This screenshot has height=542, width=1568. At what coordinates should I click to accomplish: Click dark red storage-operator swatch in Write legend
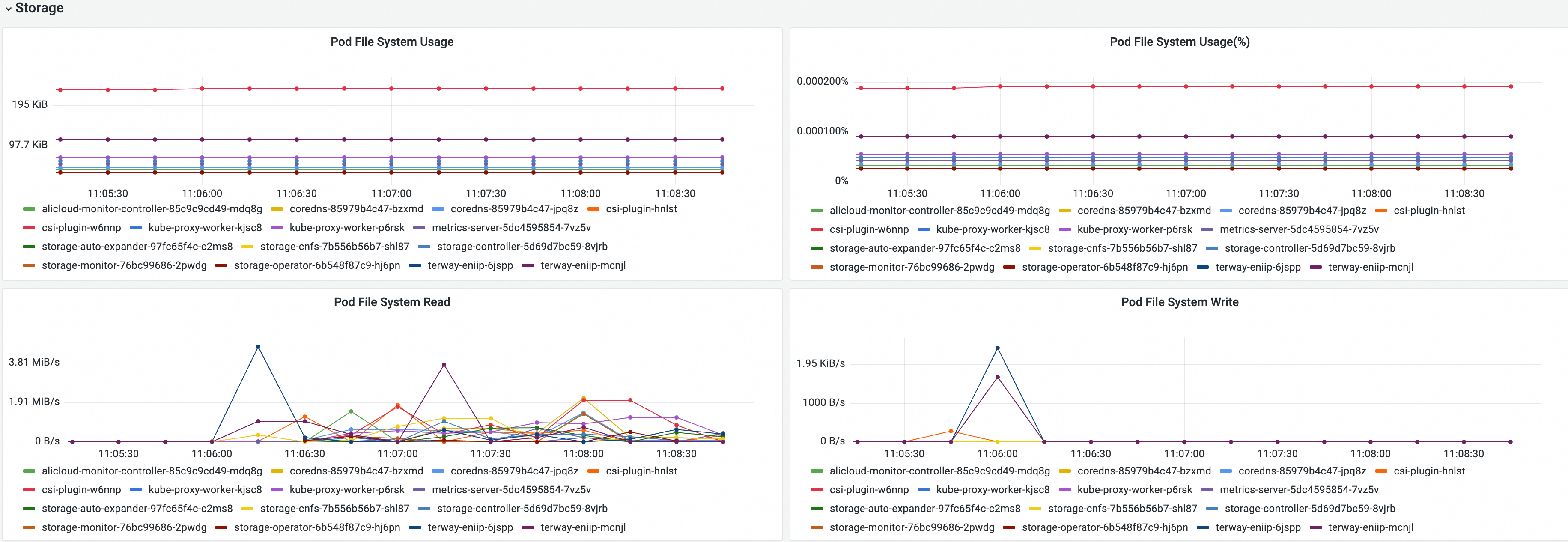(x=1009, y=528)
